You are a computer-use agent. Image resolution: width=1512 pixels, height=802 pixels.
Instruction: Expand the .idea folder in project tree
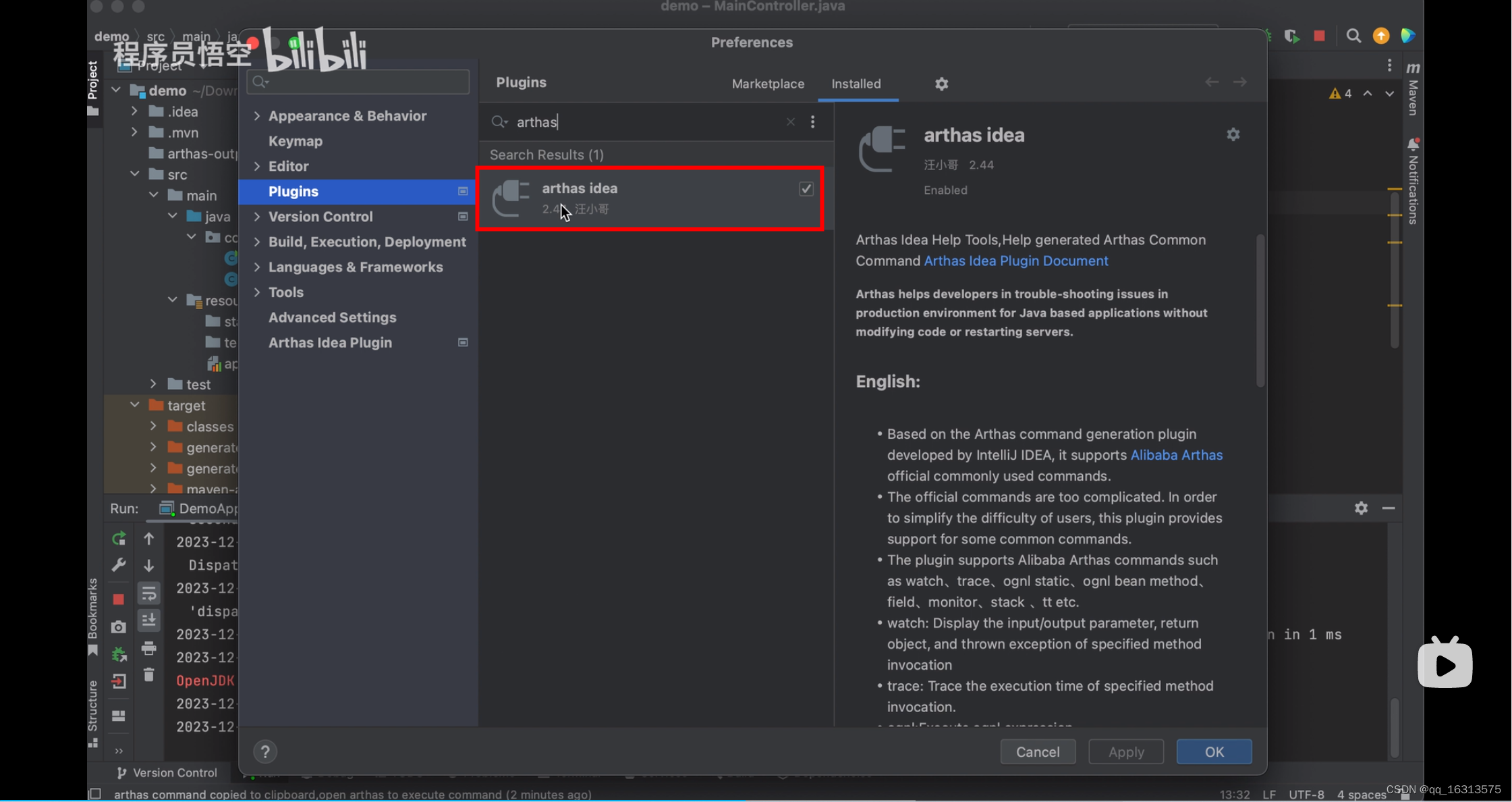(135, 111)
